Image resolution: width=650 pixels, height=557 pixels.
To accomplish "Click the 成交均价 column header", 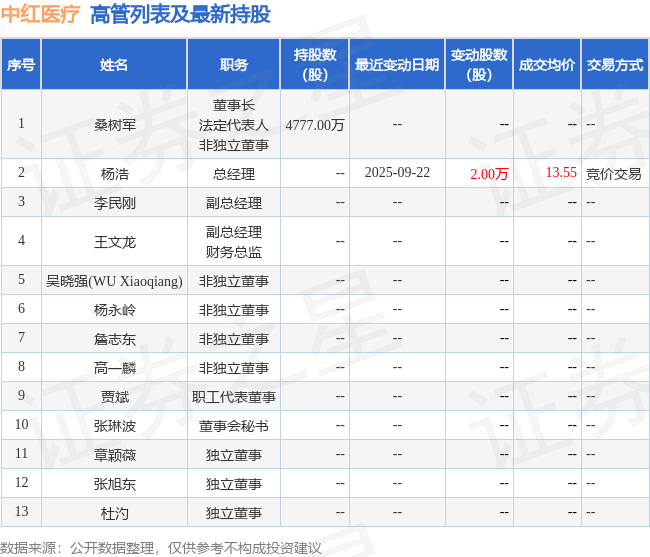I will coord(547,65).
